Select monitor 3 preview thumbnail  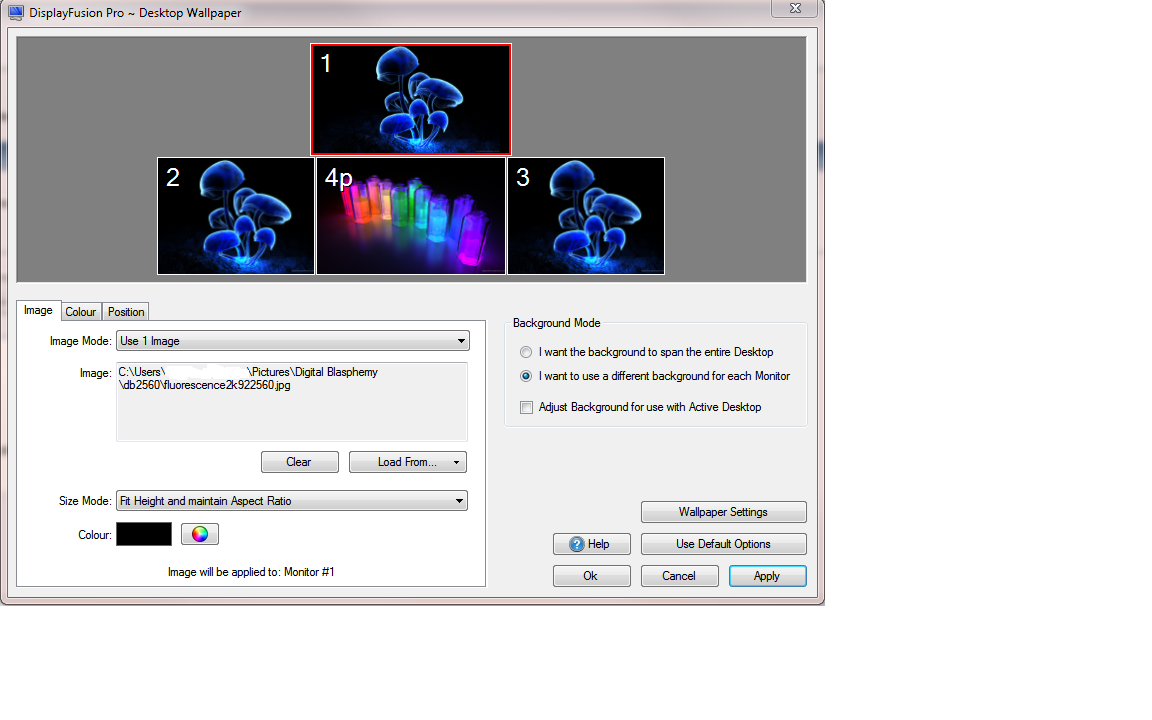pos(586,215)
